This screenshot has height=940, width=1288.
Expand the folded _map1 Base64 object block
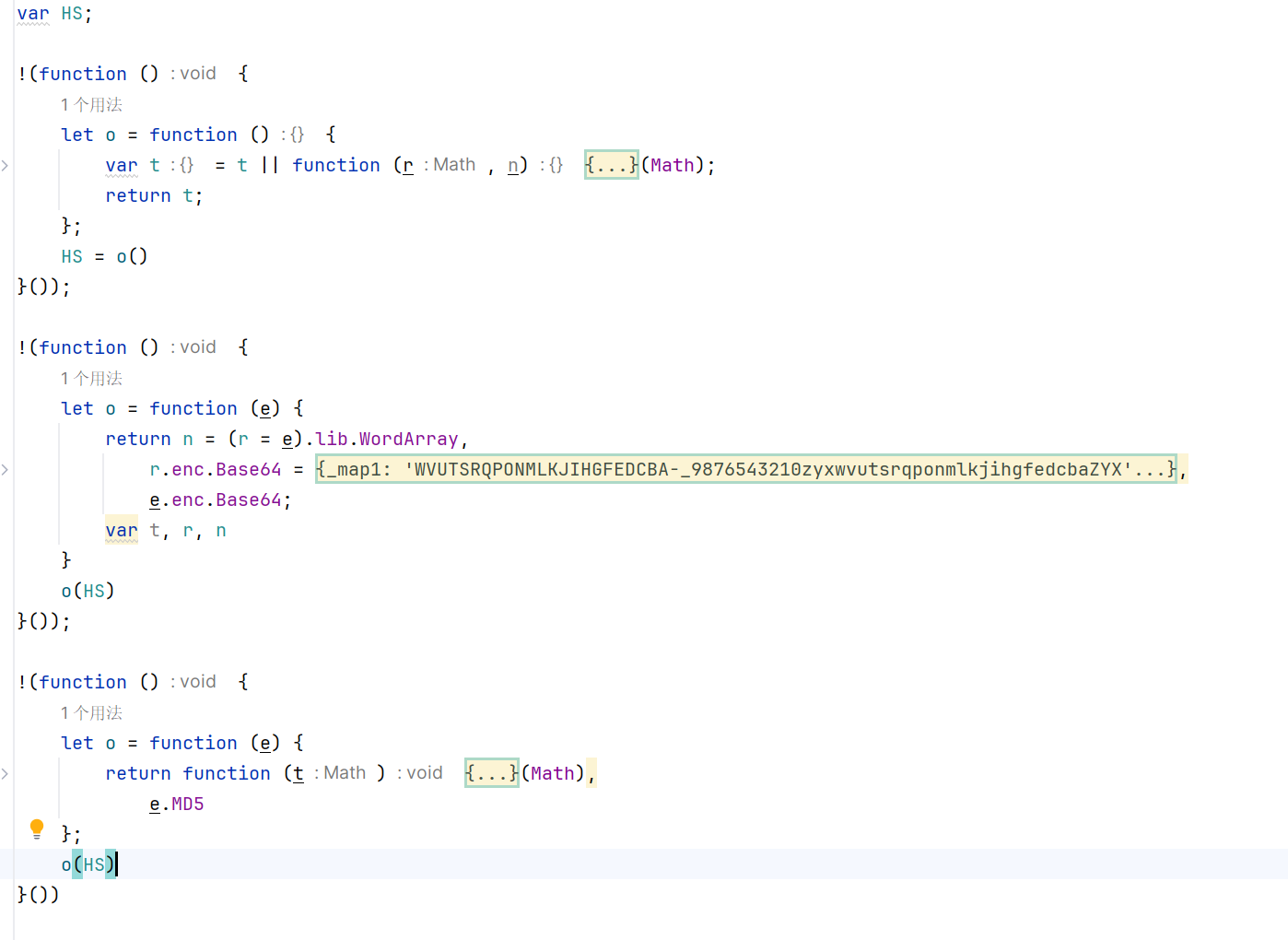[x=746, y=469]
